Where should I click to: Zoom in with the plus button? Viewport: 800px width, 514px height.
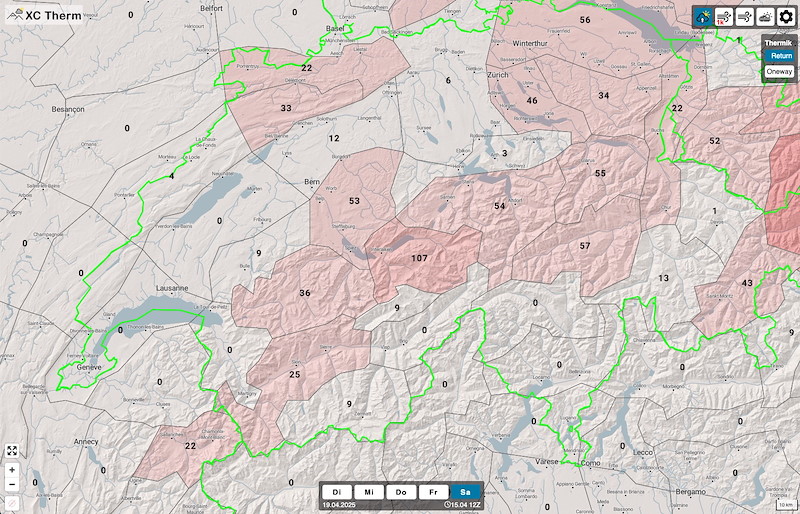[12, 469]
